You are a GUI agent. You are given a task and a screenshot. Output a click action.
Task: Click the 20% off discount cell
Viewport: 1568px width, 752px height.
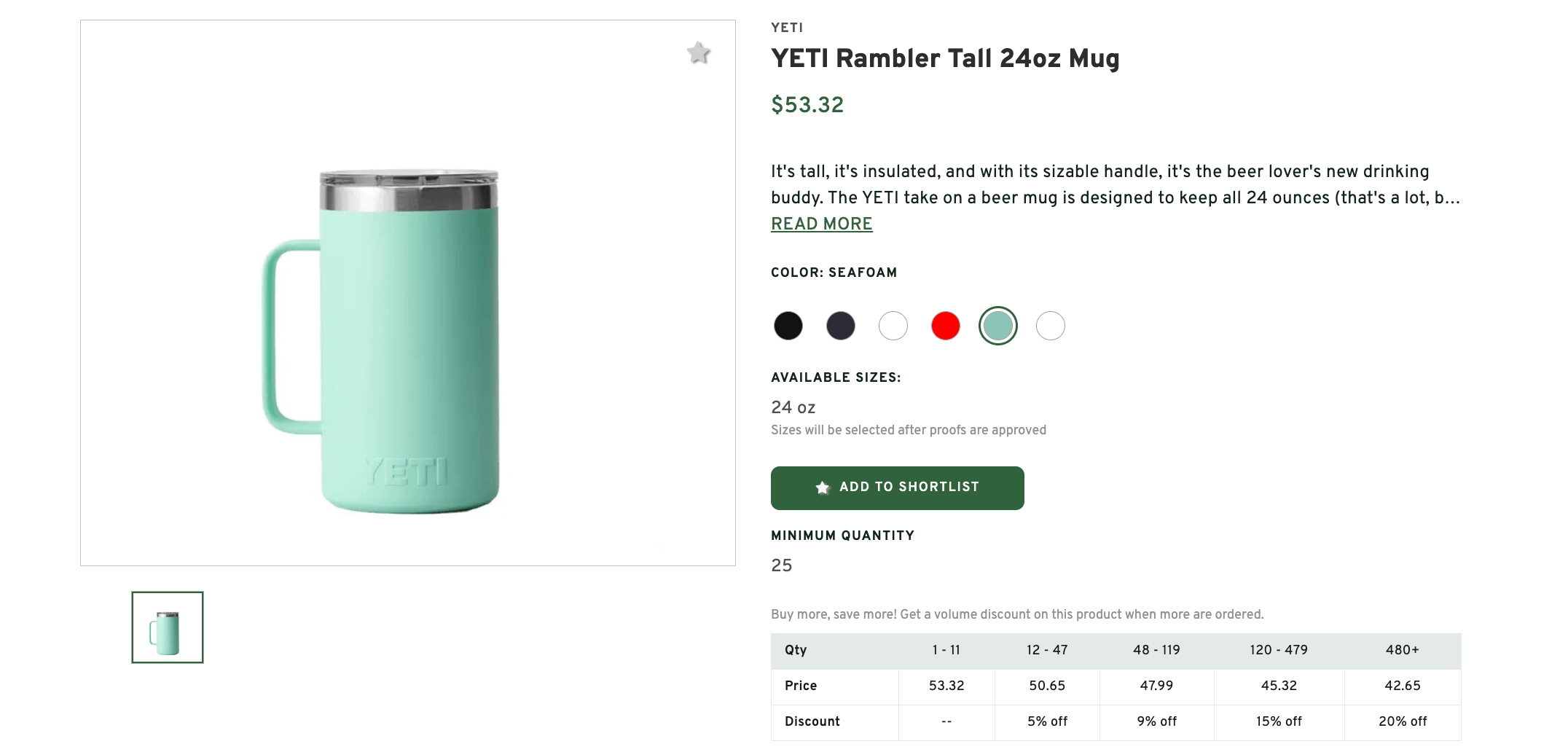coord(1402,721)
